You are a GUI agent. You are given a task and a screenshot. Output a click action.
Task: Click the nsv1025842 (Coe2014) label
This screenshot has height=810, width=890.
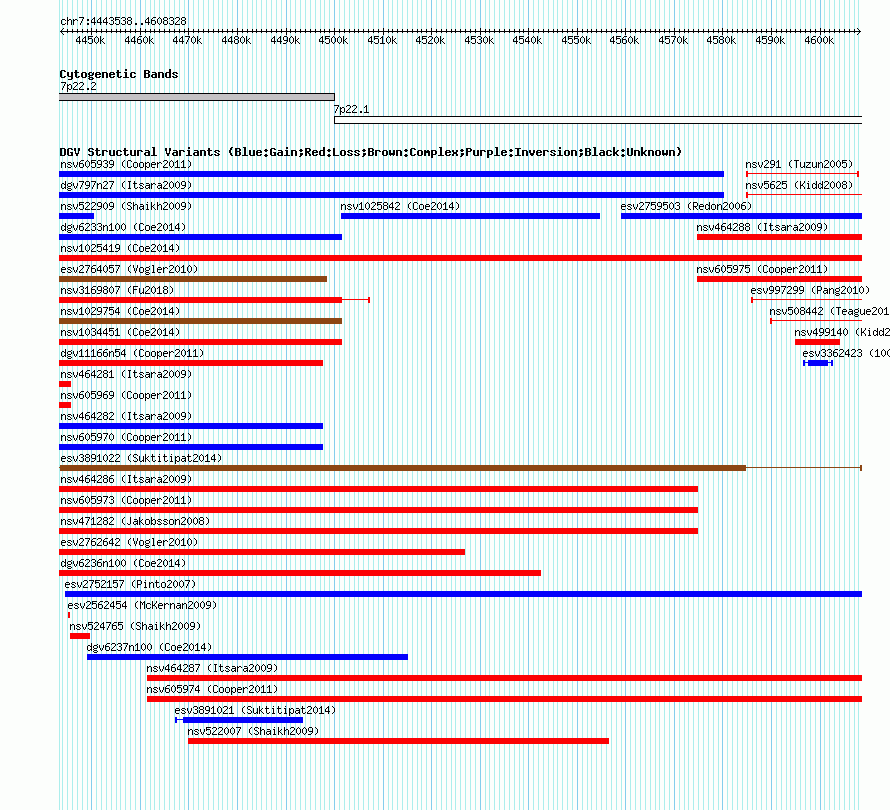[x=400, y=206]
